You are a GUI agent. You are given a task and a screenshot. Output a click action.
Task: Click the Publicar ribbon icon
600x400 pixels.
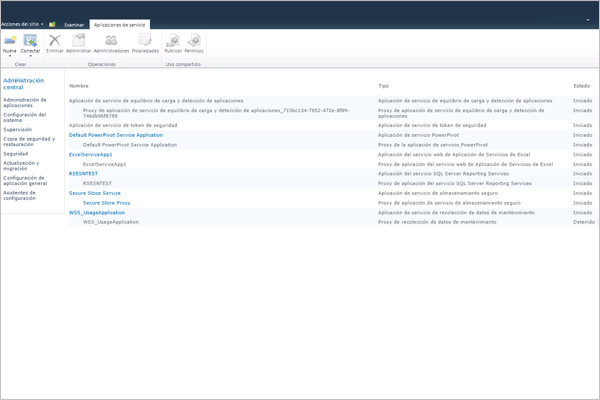pos(173,40)
